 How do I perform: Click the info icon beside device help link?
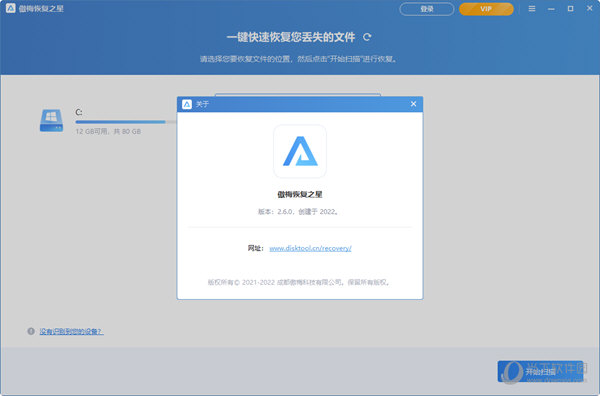coord(31,331)
